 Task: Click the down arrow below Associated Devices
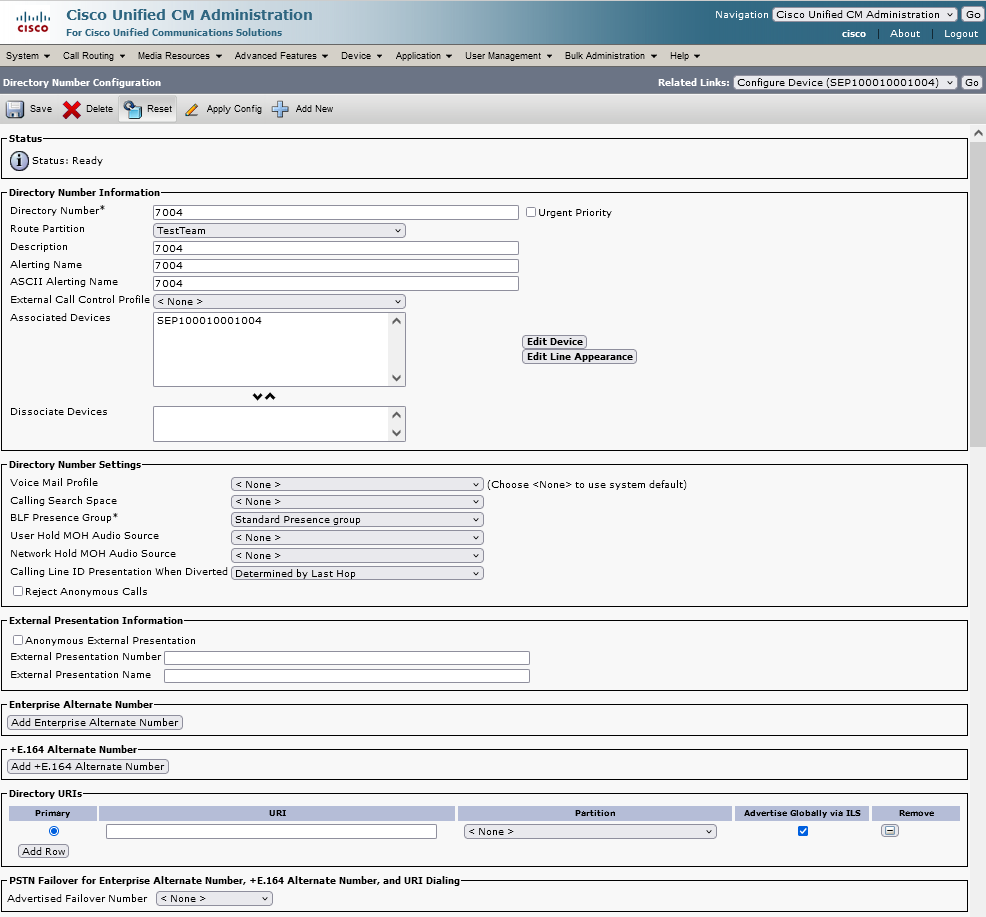[x=258, y=397]
